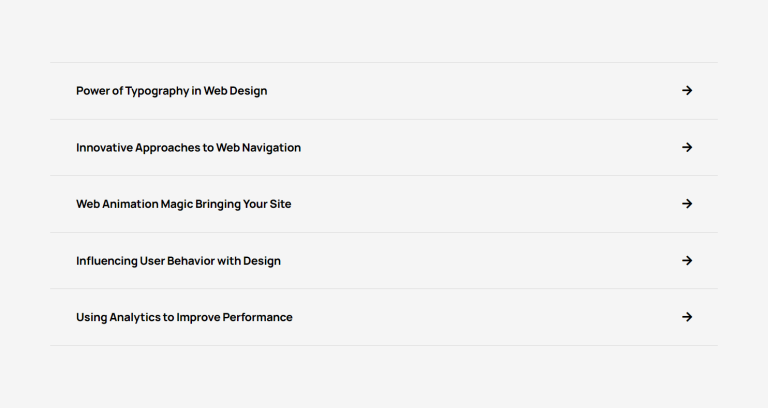Click "Using Analytics to Improve Performance" title
This screenshot has width=768, height=408.
[184, 317]
